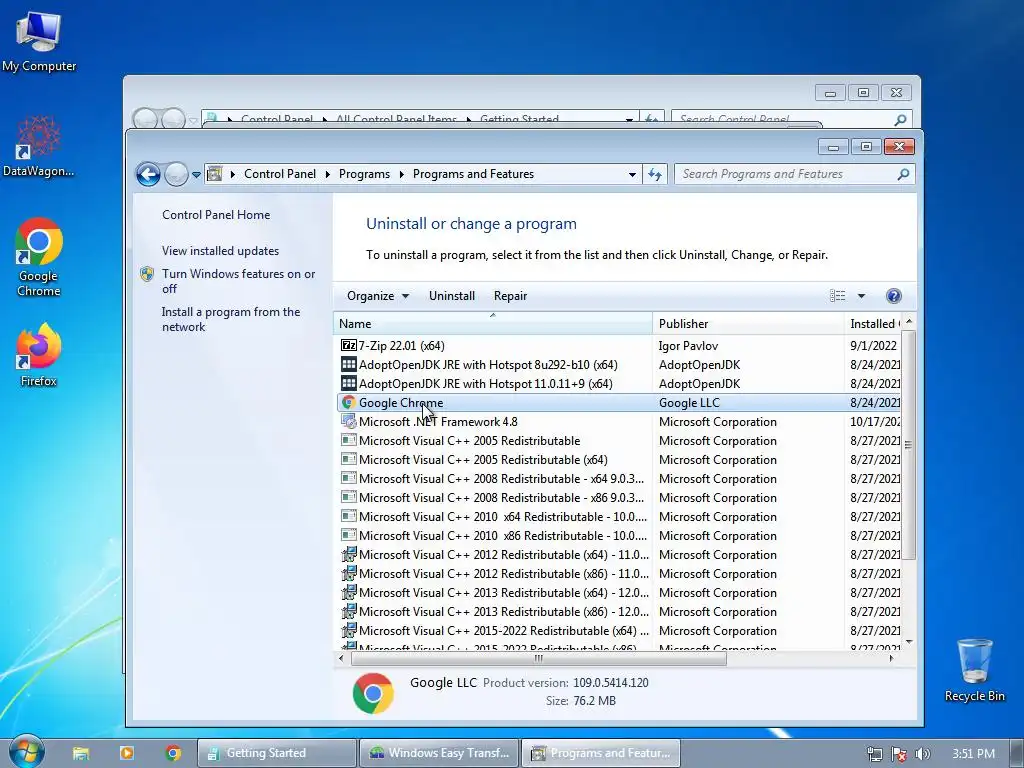Expand the Programs breadcrumb arrow
The image size is (1024, 768).
tap(400, 174)
